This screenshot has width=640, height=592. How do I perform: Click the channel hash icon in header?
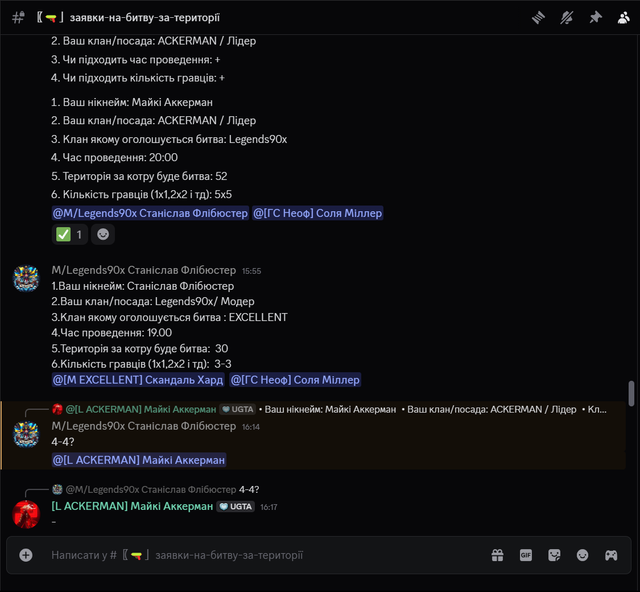click(18, 18)
